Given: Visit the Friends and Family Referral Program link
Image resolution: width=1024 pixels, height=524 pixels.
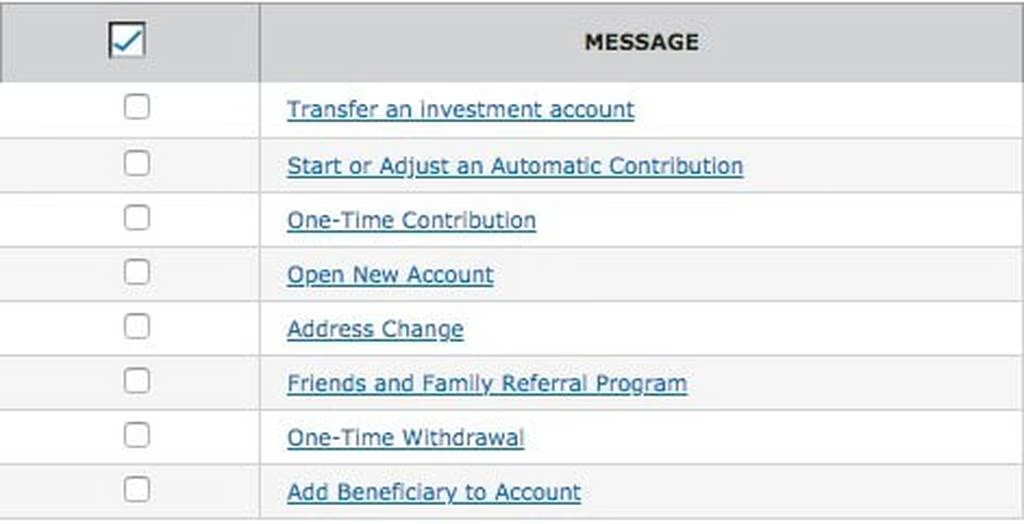Looking at the screenshot, I should coord(486,384).
